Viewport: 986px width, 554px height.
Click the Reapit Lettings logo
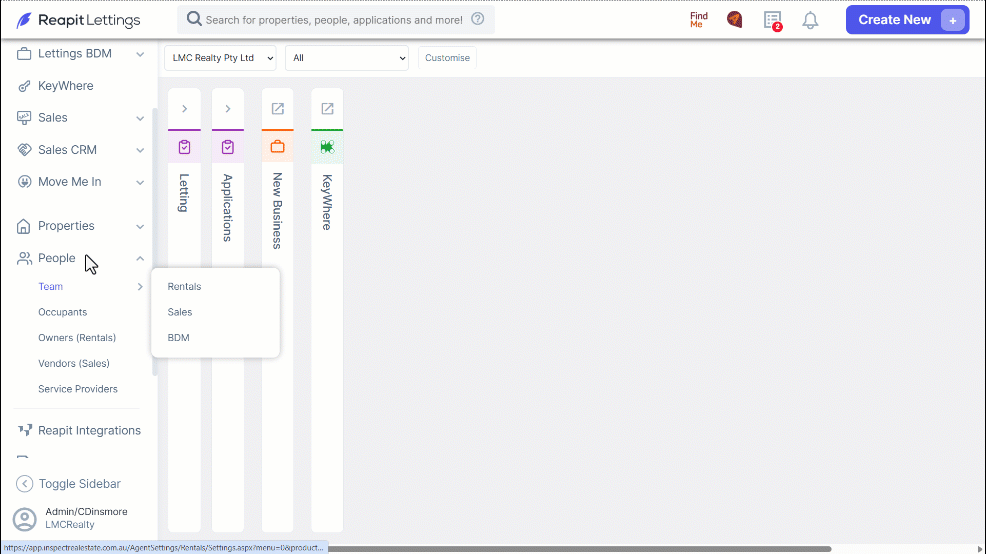point(79,20)
